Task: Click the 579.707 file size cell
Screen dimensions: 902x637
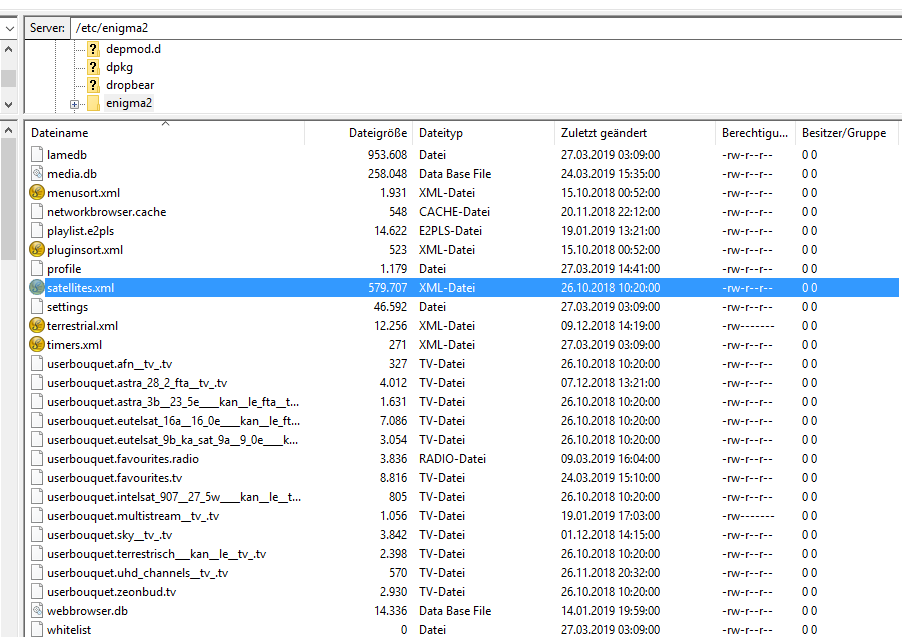Action: tap(387, 288)
